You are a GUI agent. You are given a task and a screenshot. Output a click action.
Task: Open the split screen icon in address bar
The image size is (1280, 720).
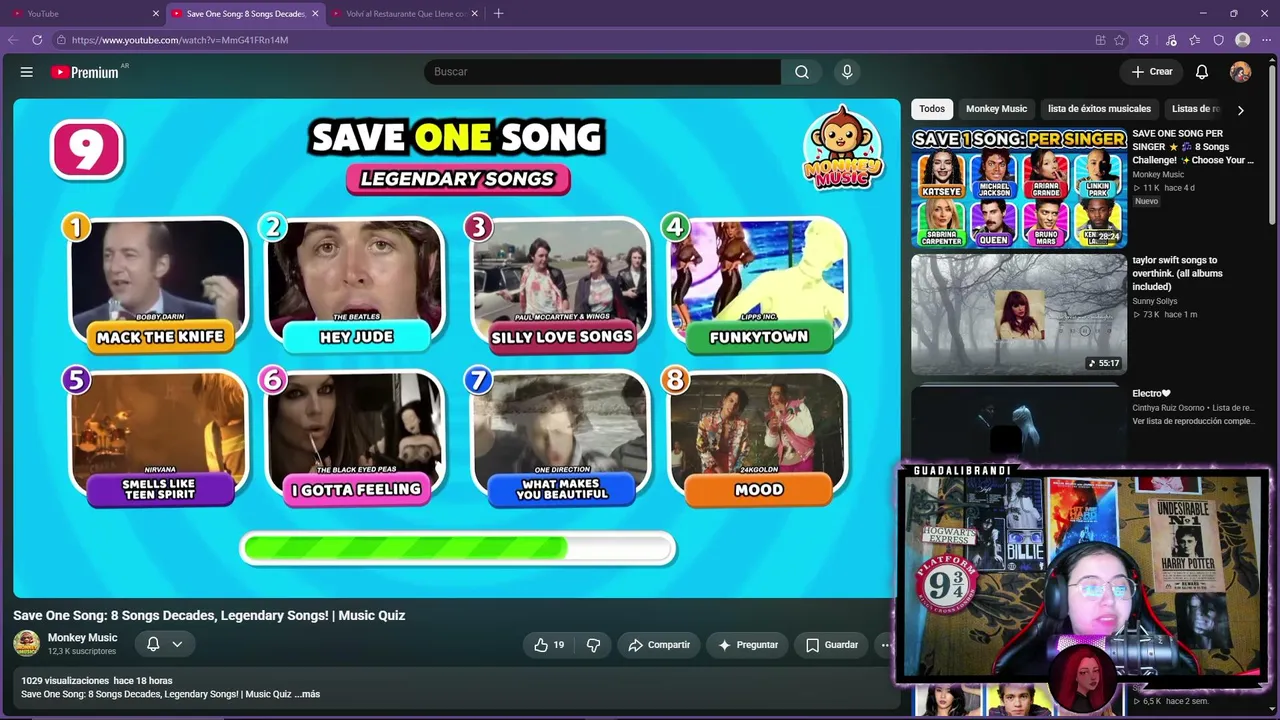point(1100,40)
